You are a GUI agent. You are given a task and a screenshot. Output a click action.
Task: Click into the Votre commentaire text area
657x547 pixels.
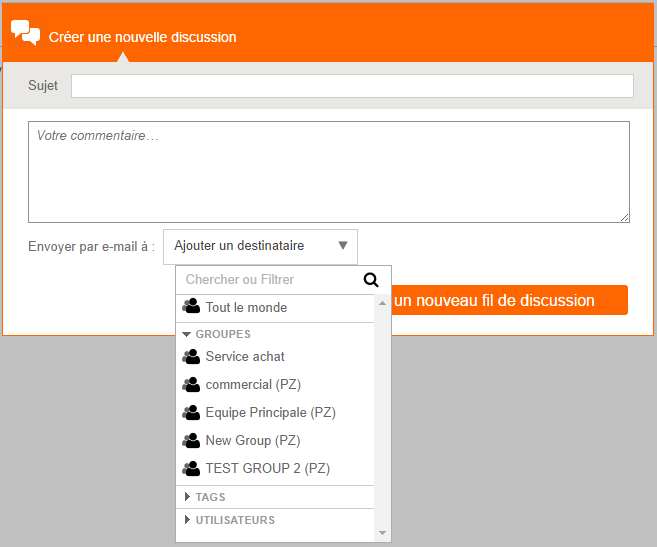click(x=328, y=171)
